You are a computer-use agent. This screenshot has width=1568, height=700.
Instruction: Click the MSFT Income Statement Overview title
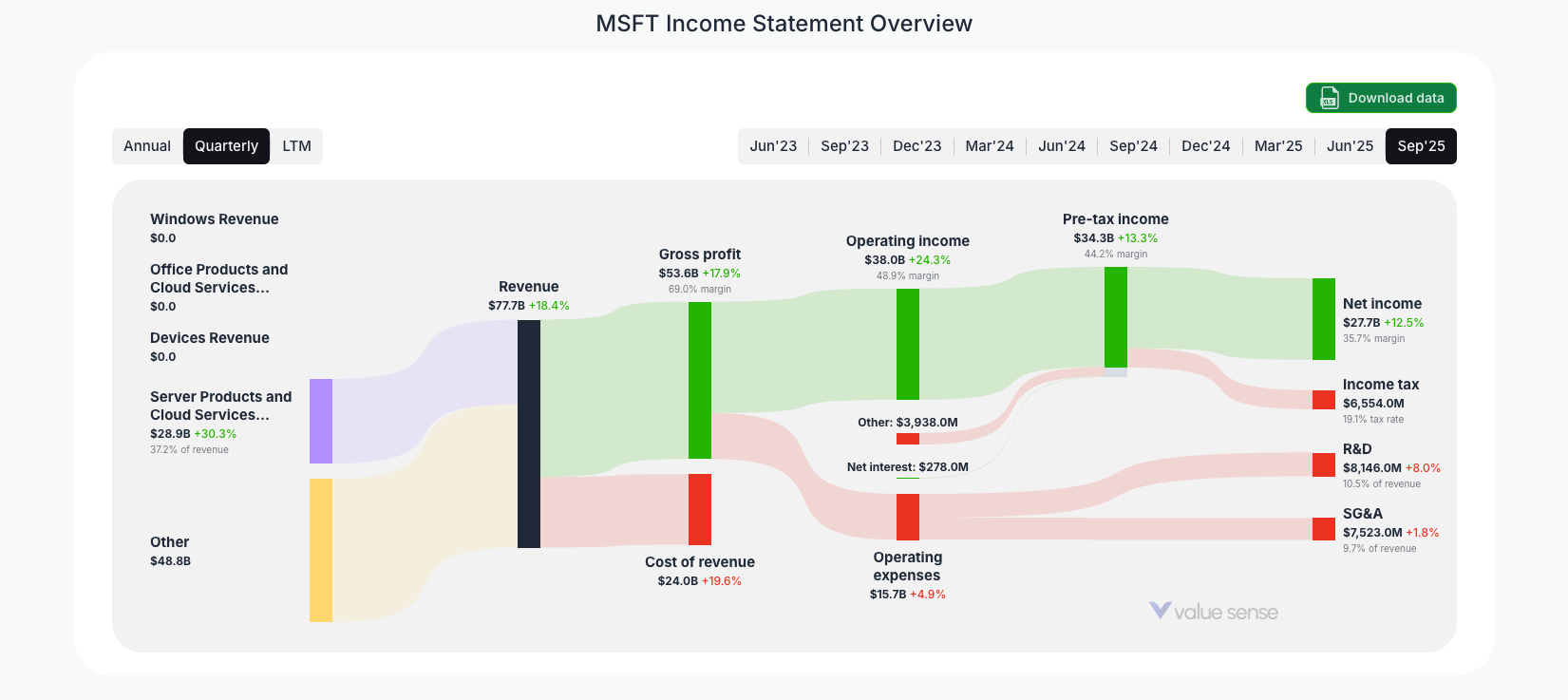point(784,24)
